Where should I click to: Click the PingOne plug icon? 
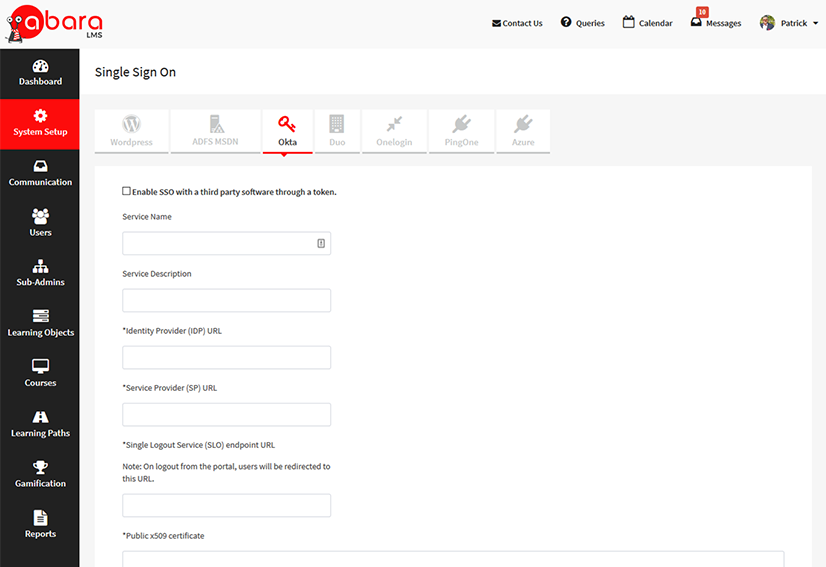[461, 124]
